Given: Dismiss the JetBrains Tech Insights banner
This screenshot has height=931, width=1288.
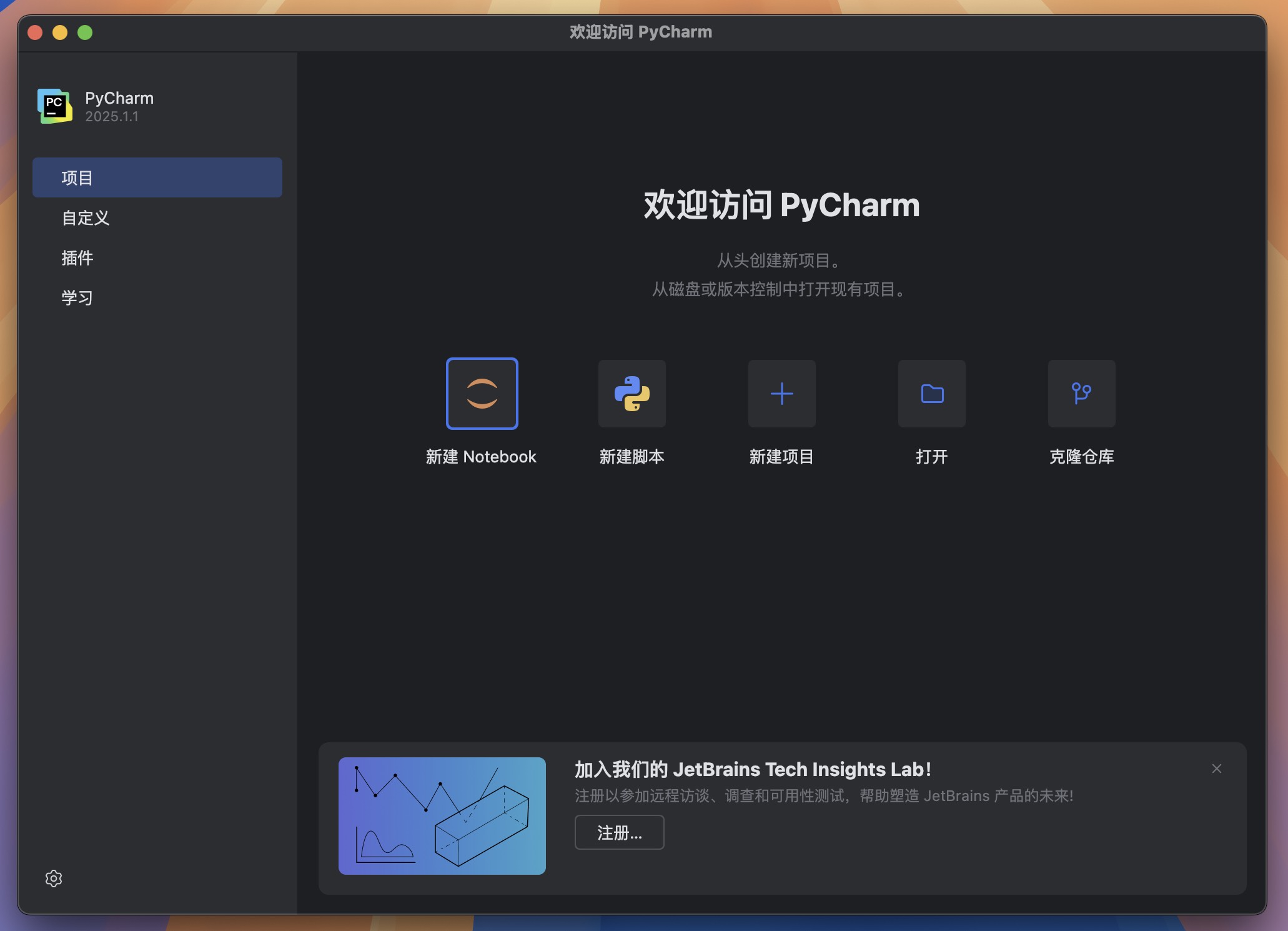Looking at the screenshot, I should tap(1216, 769).
